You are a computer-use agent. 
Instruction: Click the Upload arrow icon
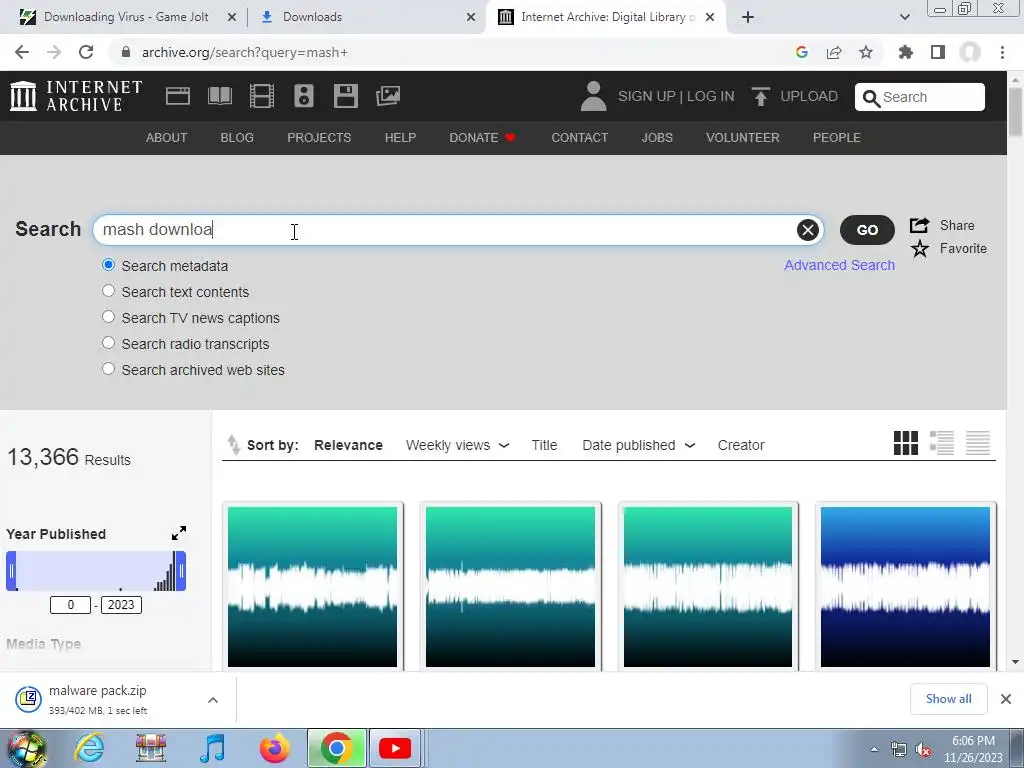coord(760,96)
